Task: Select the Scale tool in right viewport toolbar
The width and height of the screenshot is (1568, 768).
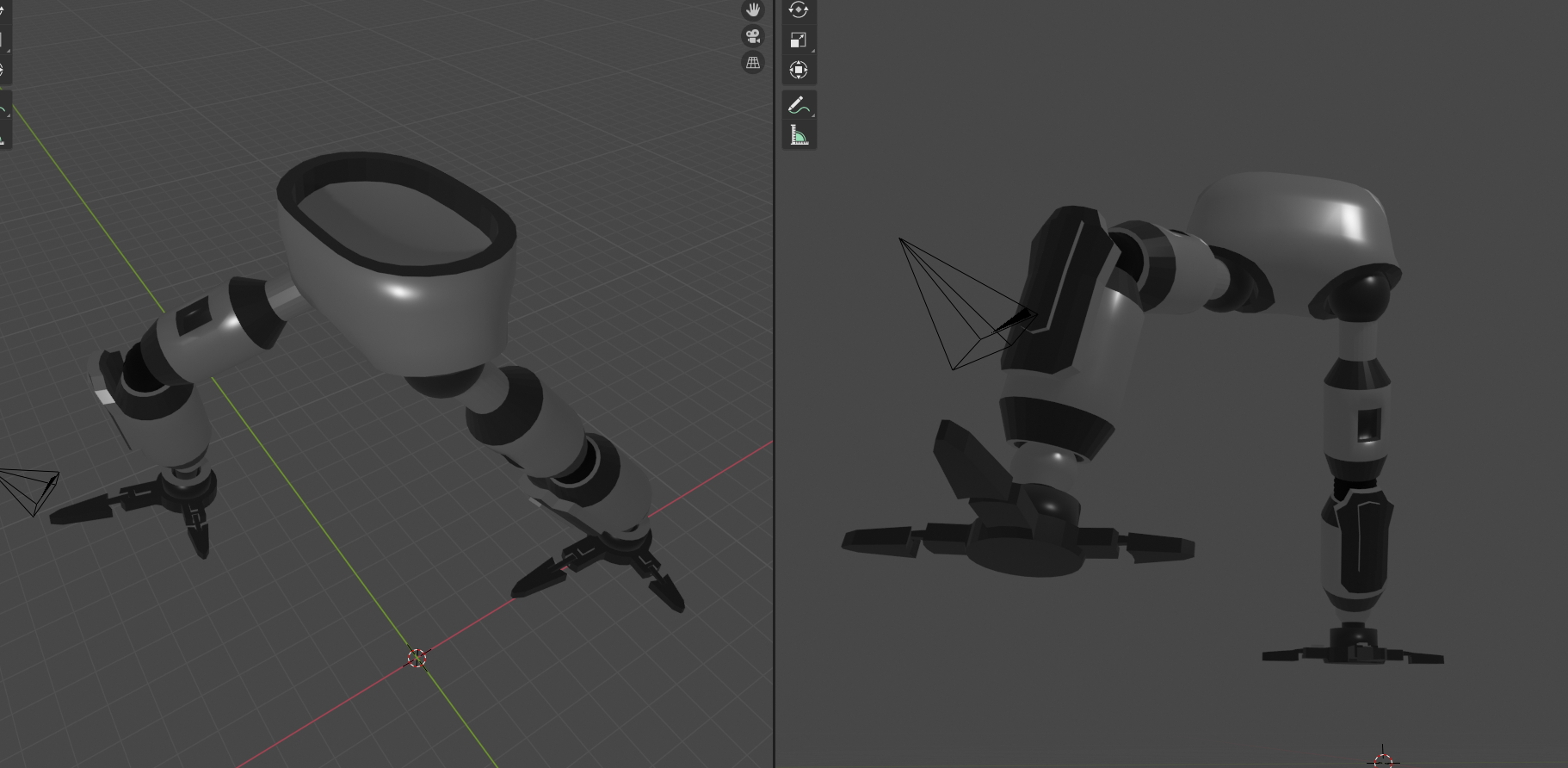Action: click(x=799, y=40)
